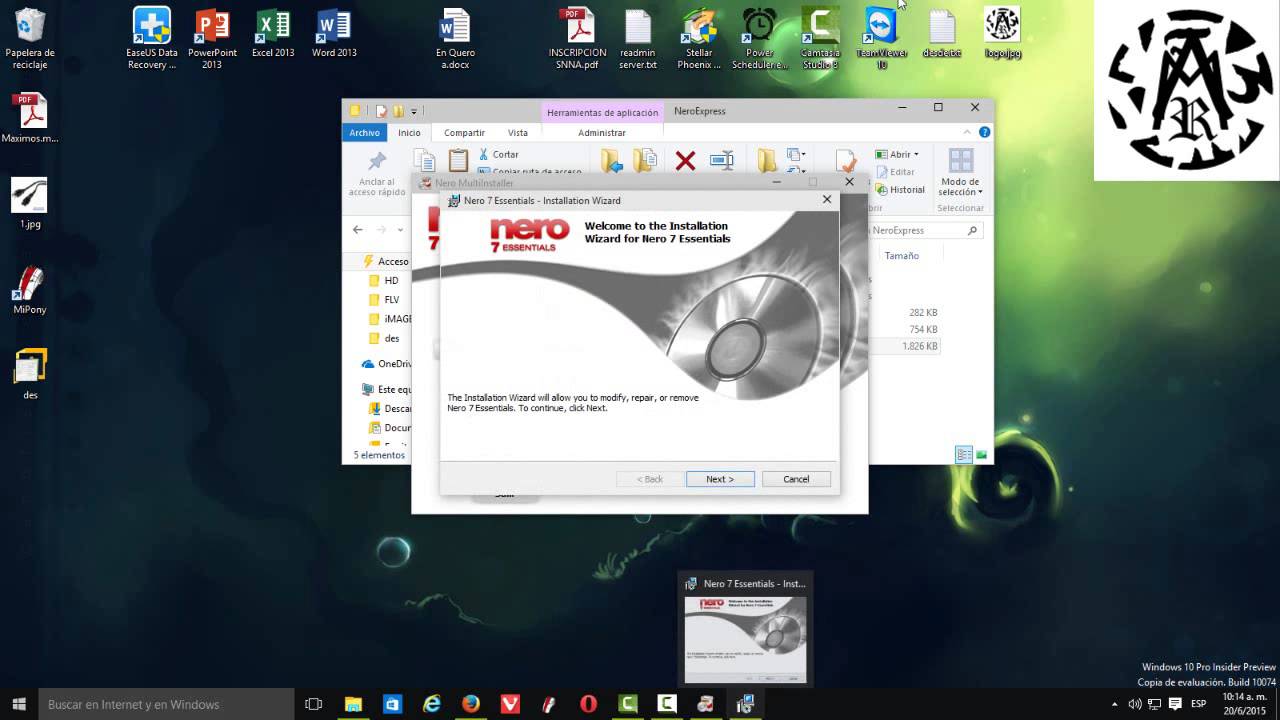The image size is (1280, 720).
Task: Click taskbar clock and date
Action: (x=1244, y=704)
